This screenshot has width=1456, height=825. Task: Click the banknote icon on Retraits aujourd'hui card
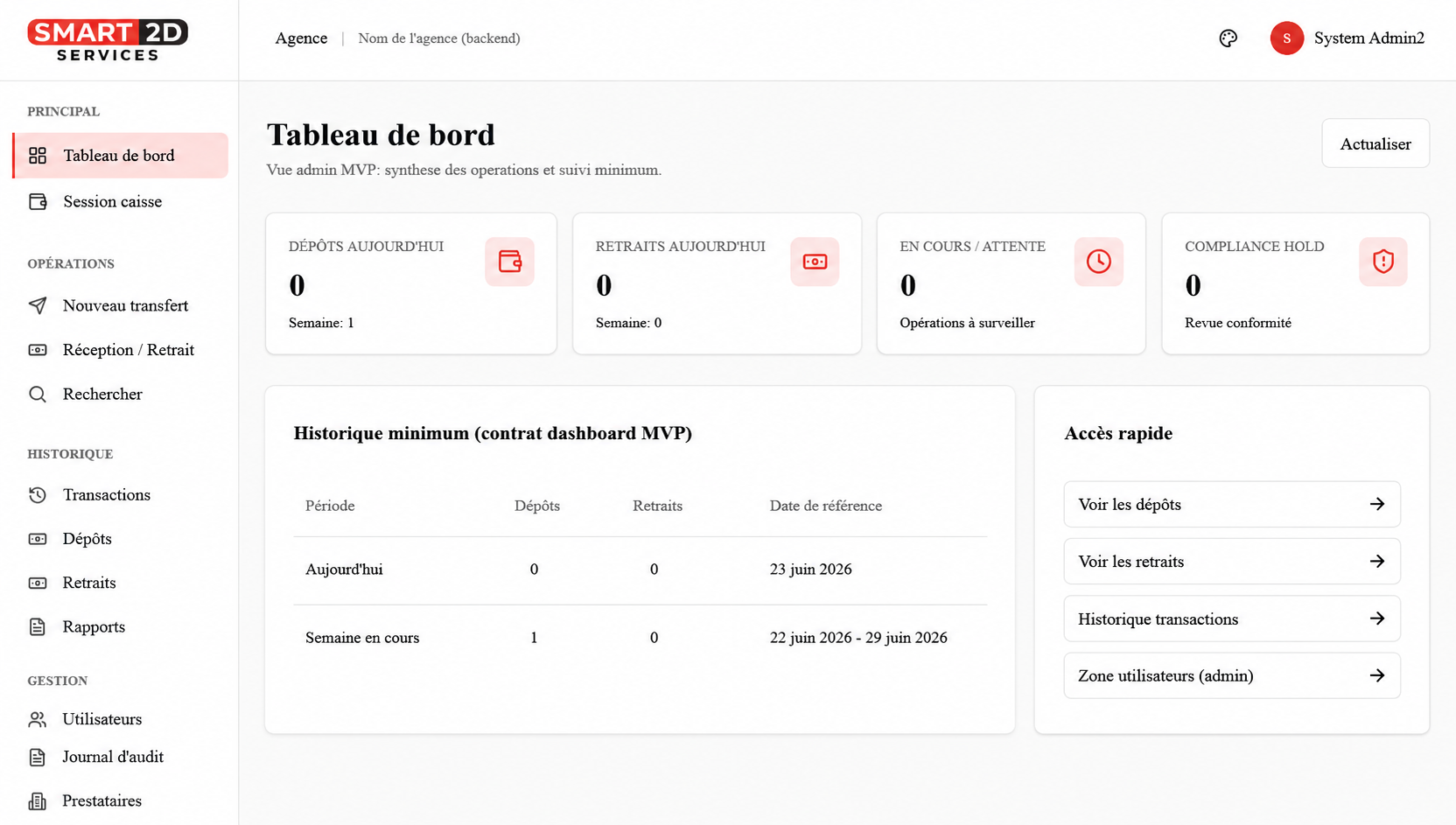[815, 262]
